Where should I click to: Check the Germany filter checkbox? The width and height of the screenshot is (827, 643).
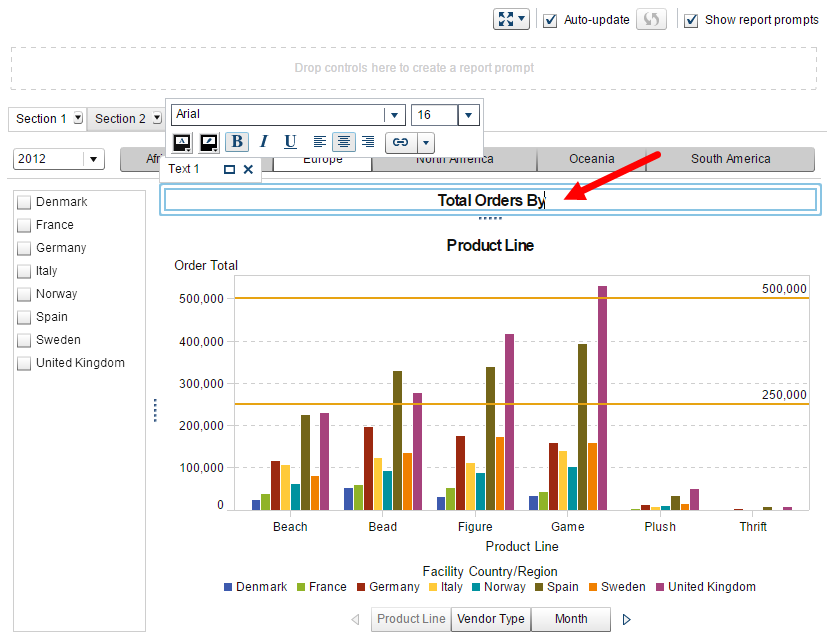point(24,248)
